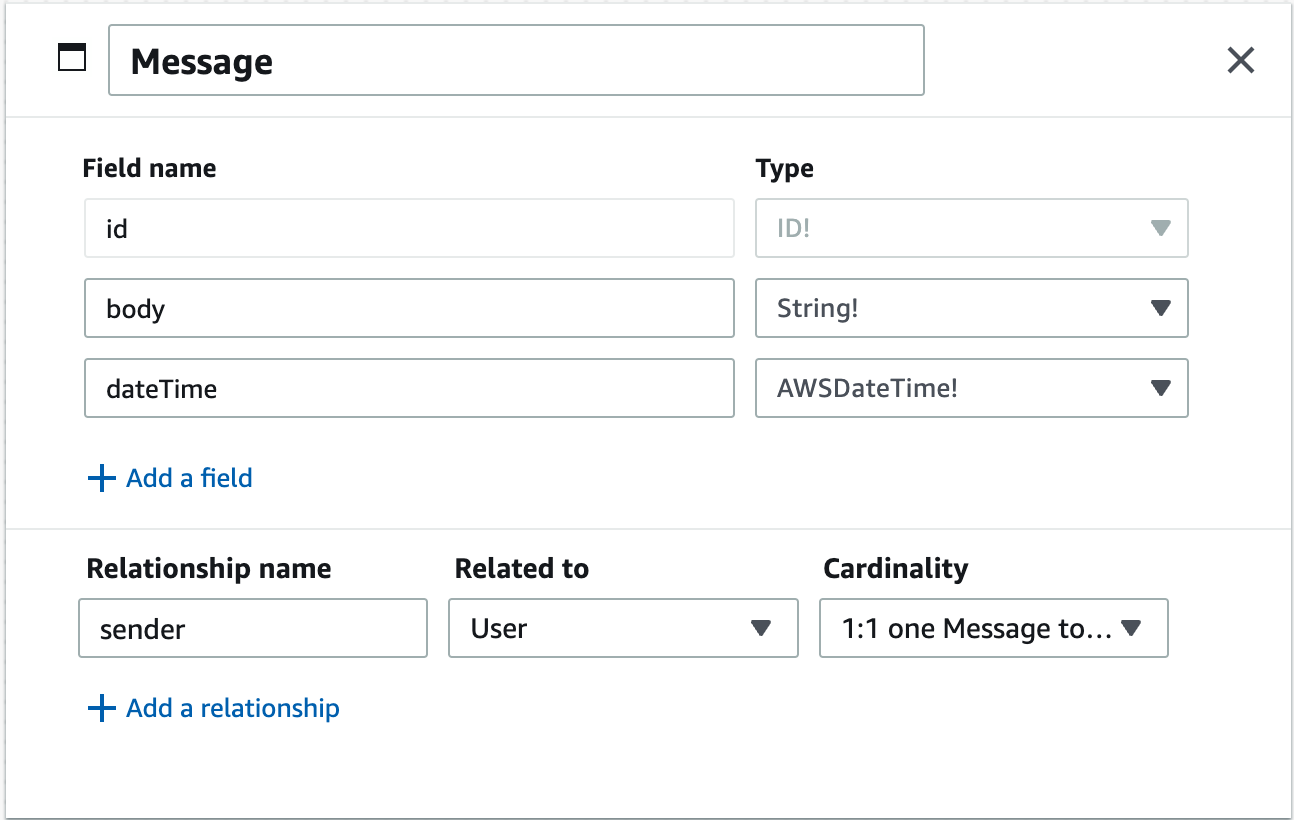The image size is (1294, 820).
Task: Click the Type column label
Action: (785, 168)
